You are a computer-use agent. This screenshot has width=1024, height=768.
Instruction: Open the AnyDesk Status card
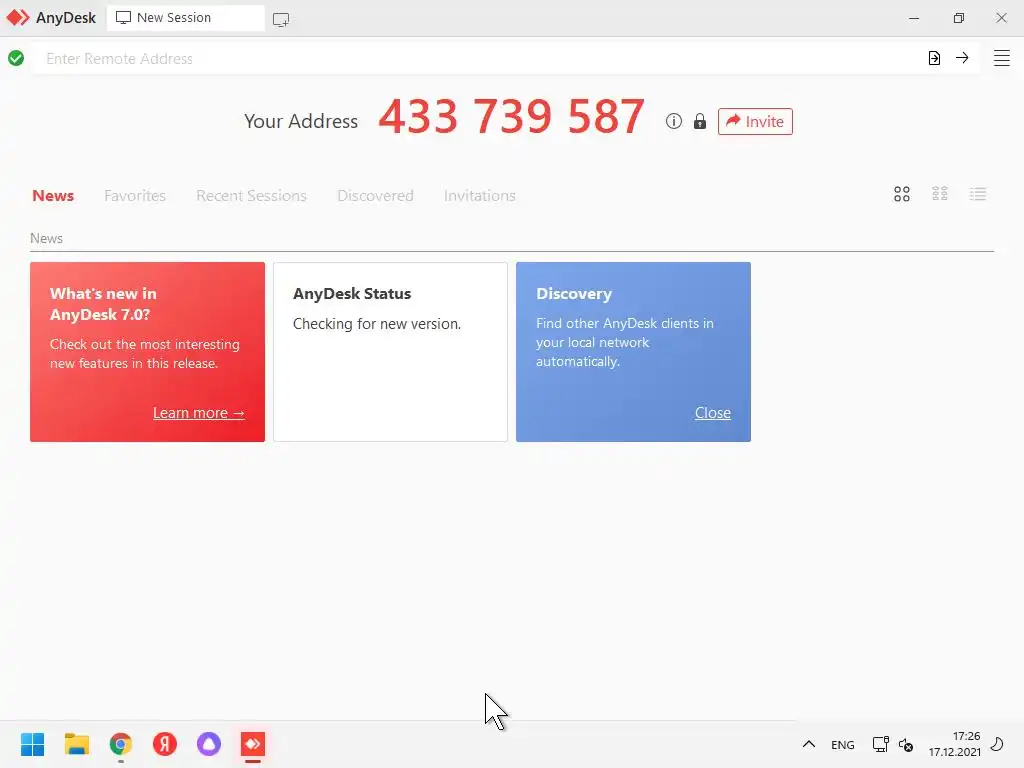[x=391, y=352]
